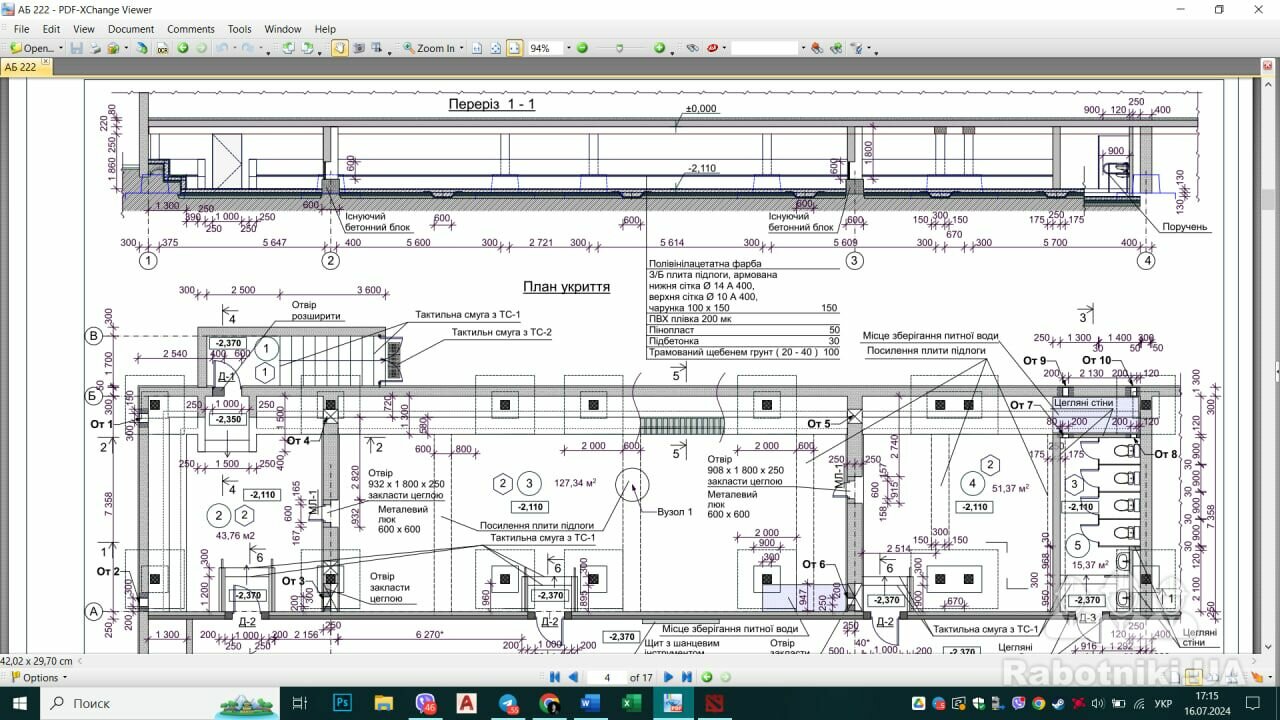
Task: Open Word from the taskbar
Action: click(588, 703)
